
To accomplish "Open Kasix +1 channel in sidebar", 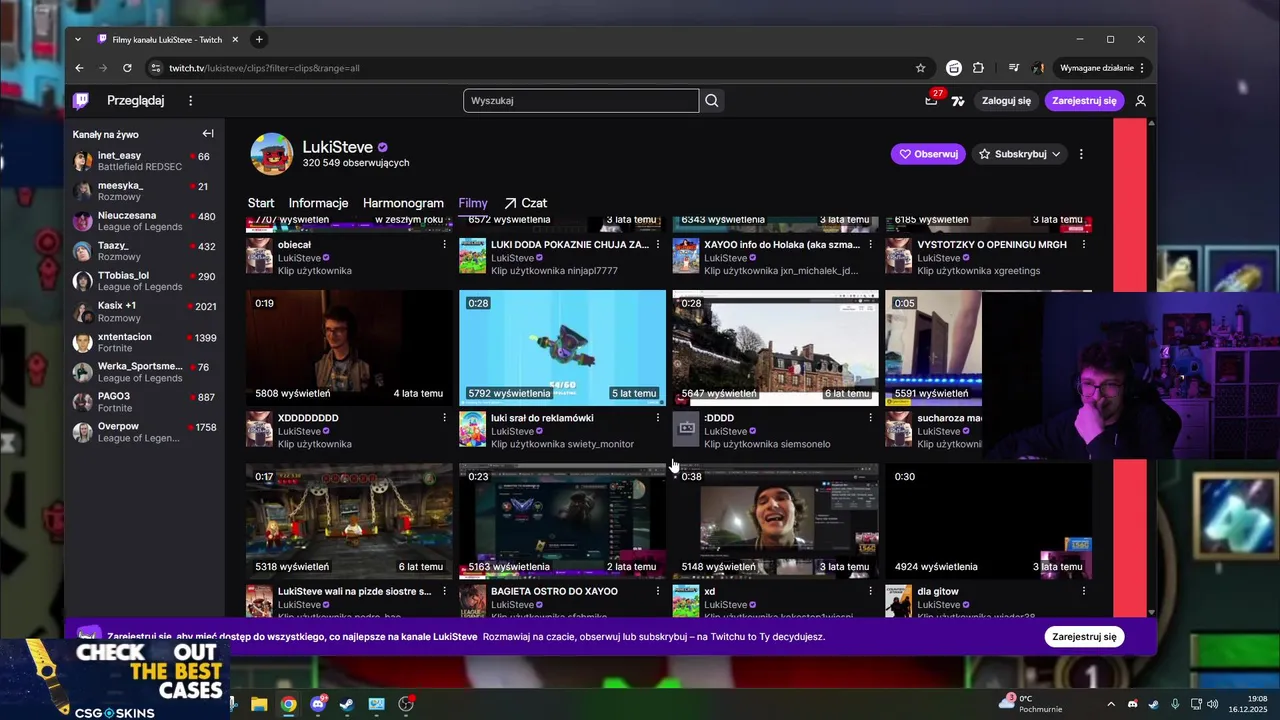I will pos(146,311).
